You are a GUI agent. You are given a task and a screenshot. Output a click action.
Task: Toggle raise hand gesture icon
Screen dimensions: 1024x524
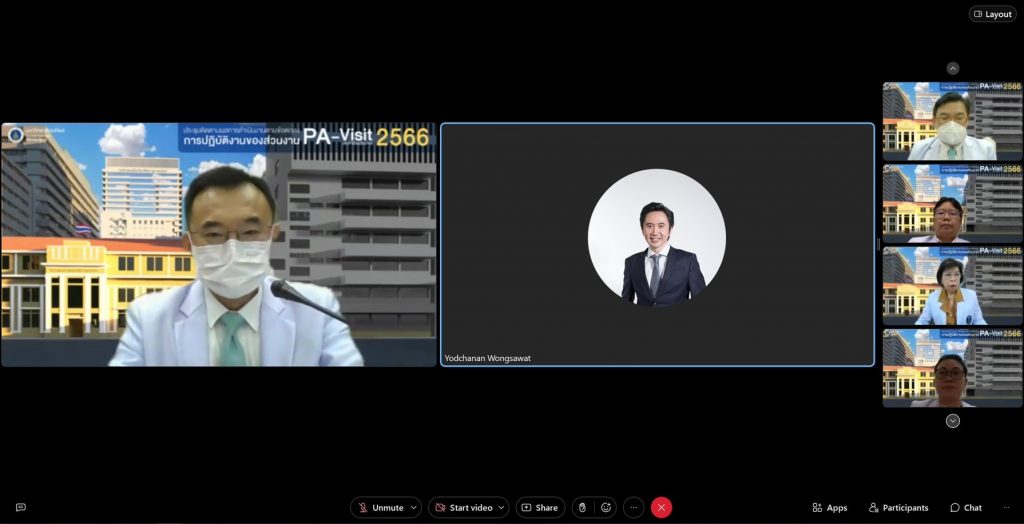(583, 508)
